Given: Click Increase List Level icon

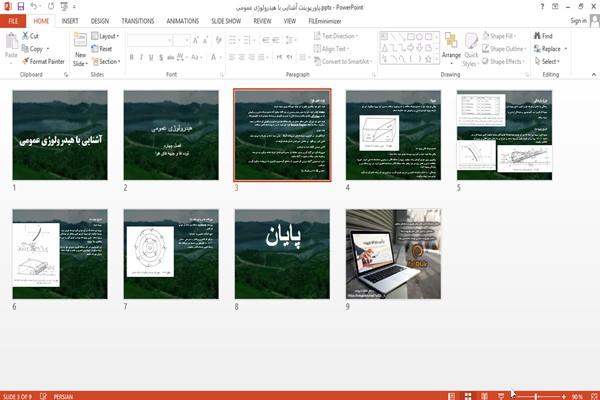Looking at the screenshot, I should 276,40.
